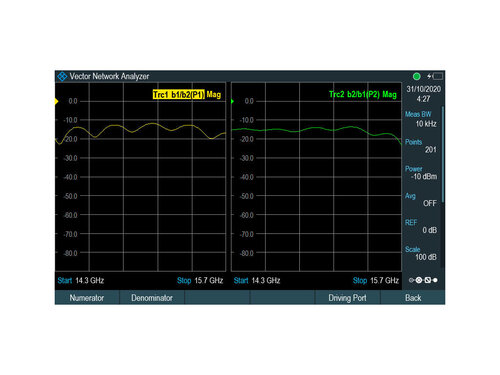
Task: Check the green status indicator
Action: (x=416, y=76)
